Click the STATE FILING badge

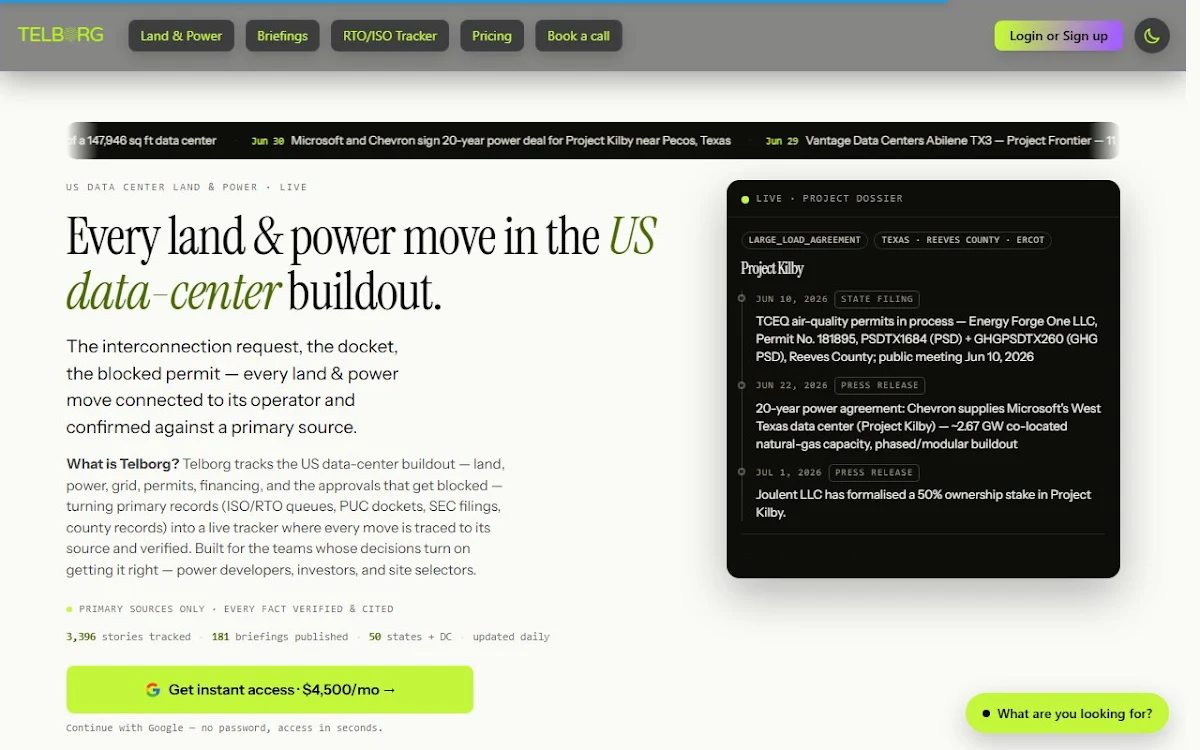click(877, 299)
